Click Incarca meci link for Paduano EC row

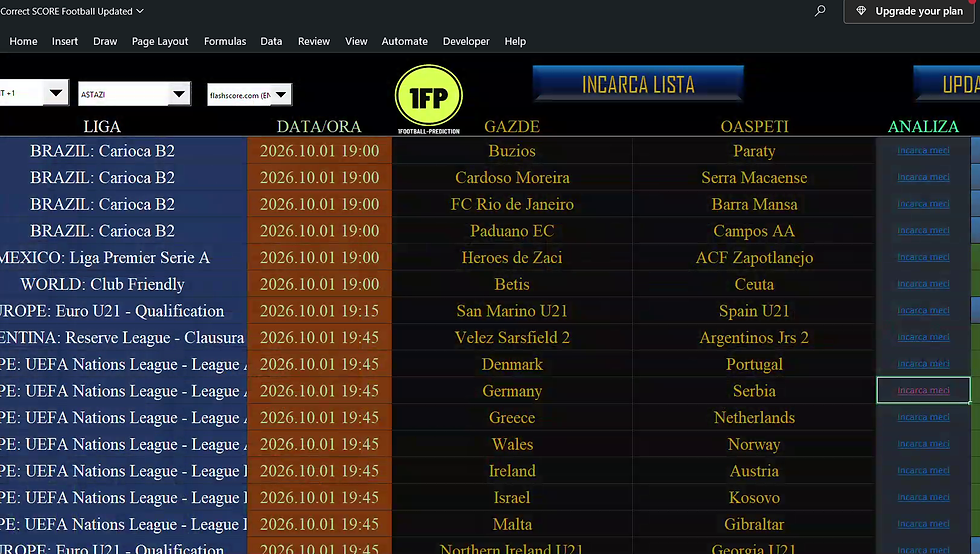coord(923,230)
